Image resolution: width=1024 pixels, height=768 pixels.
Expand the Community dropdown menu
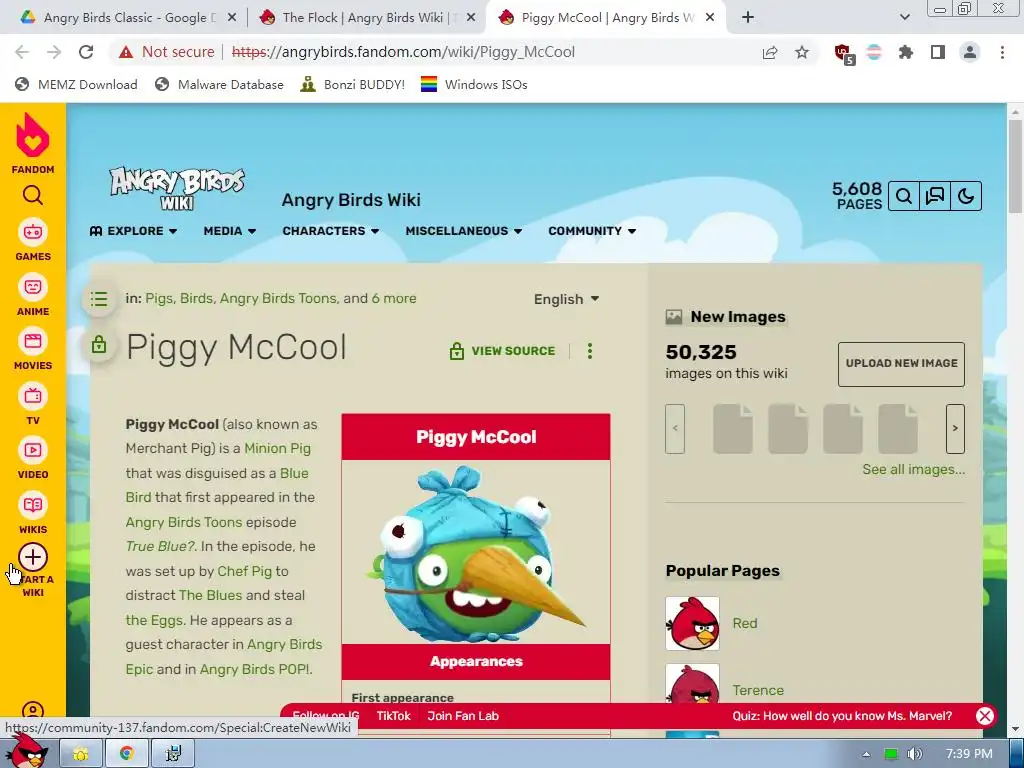pyautogui.click(x=592, y=231)
